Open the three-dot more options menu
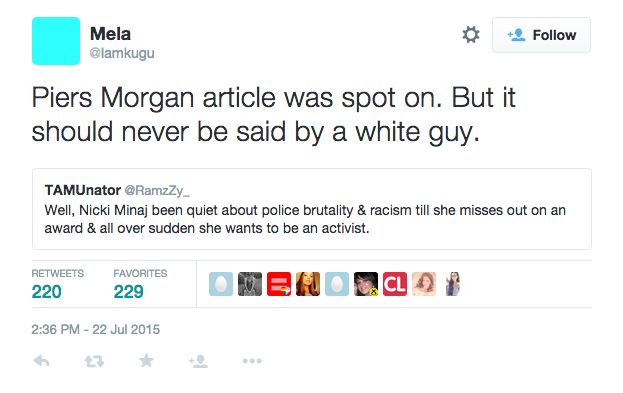Screen dimensions: 623x393 coord(252,361)
